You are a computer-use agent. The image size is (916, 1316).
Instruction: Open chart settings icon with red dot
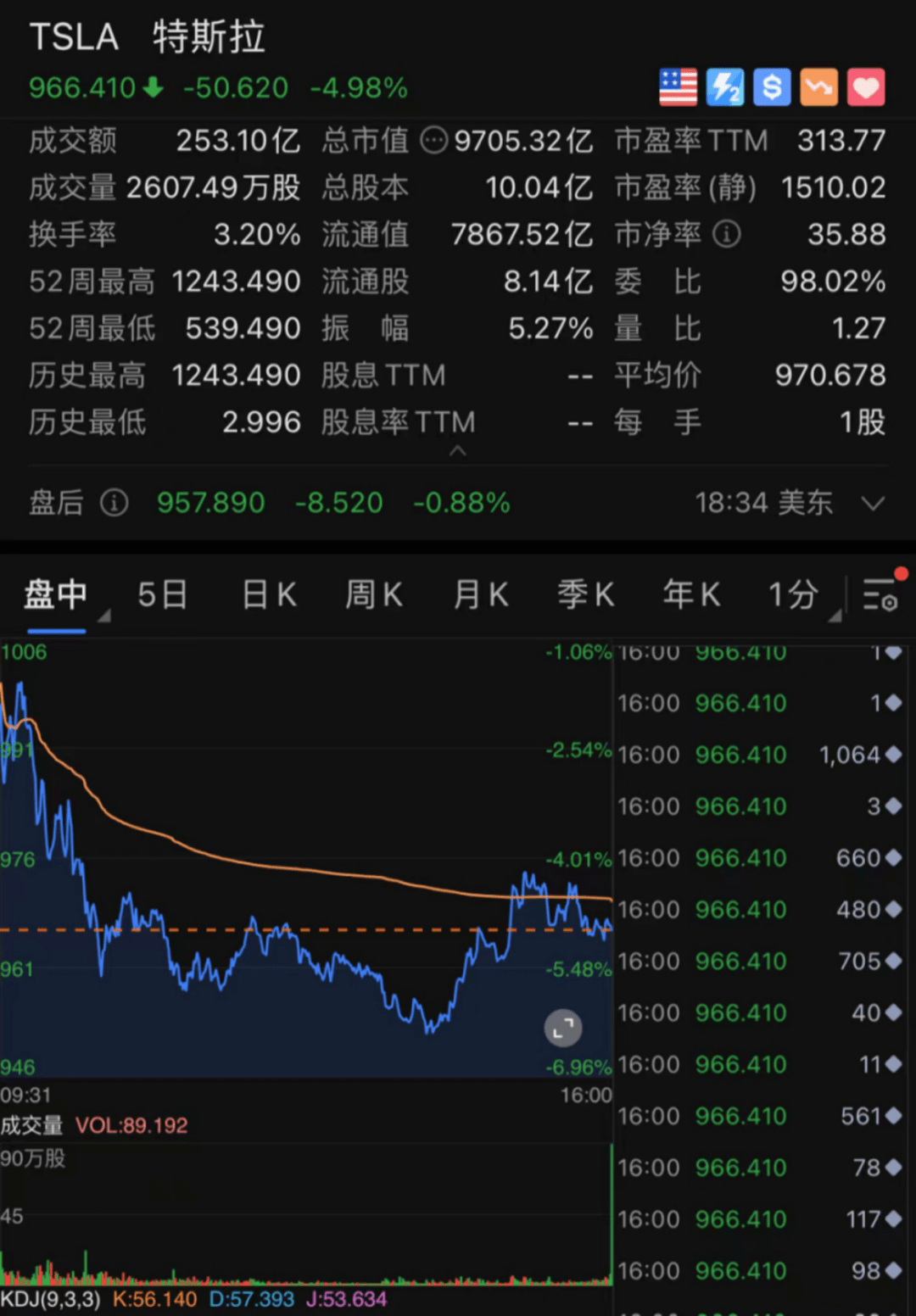tap(881, 593)
